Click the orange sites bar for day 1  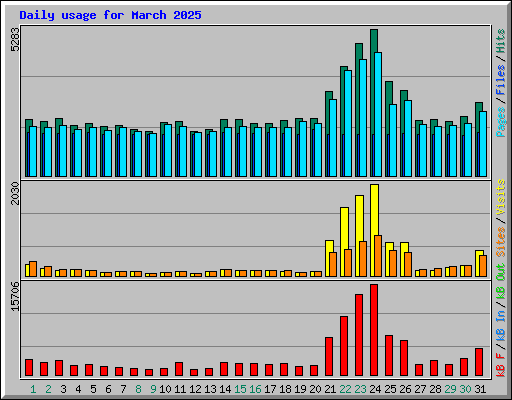click(x=33, y=269)
